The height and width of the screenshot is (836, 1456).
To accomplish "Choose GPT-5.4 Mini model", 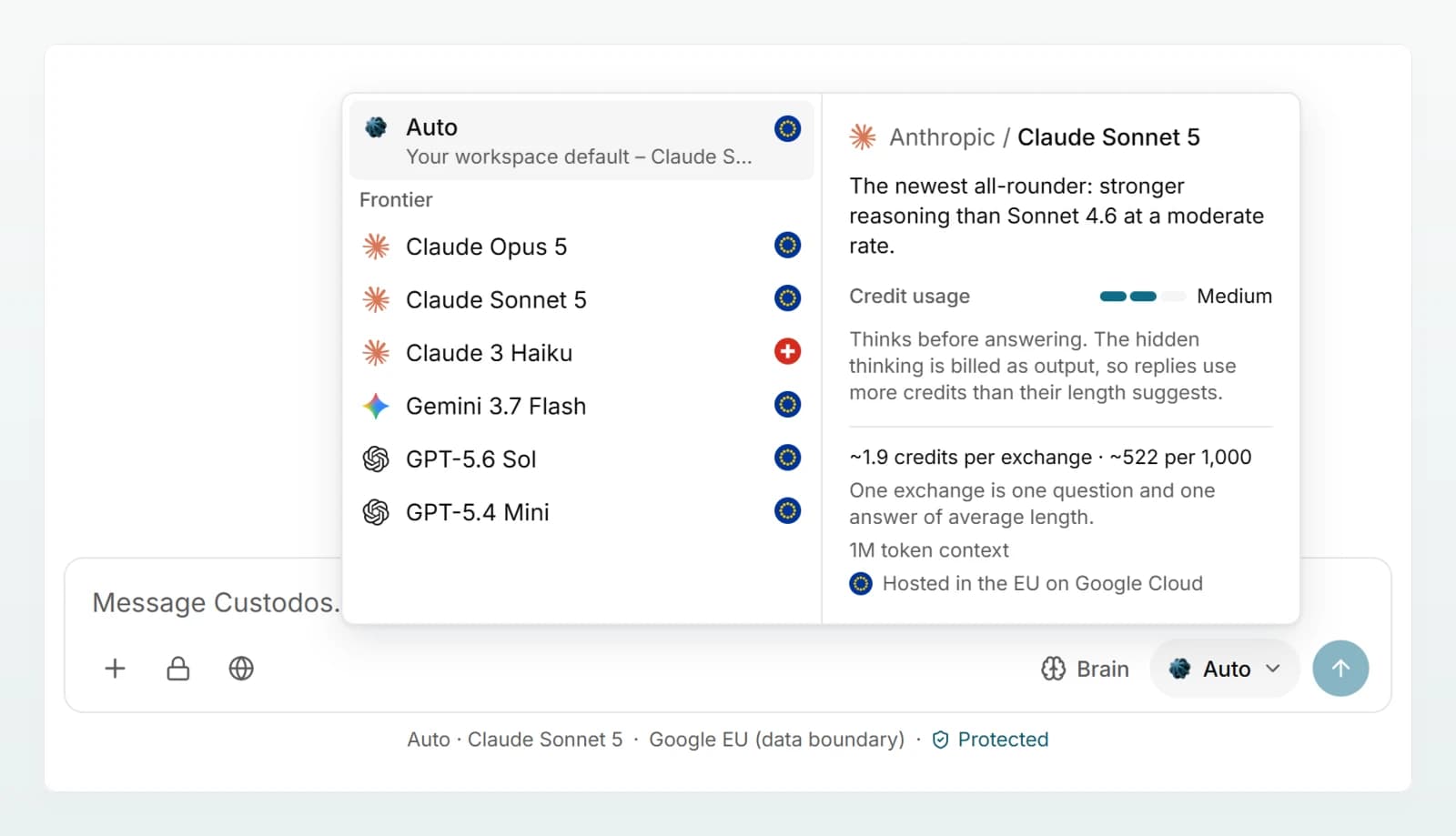I will (581, 511).
